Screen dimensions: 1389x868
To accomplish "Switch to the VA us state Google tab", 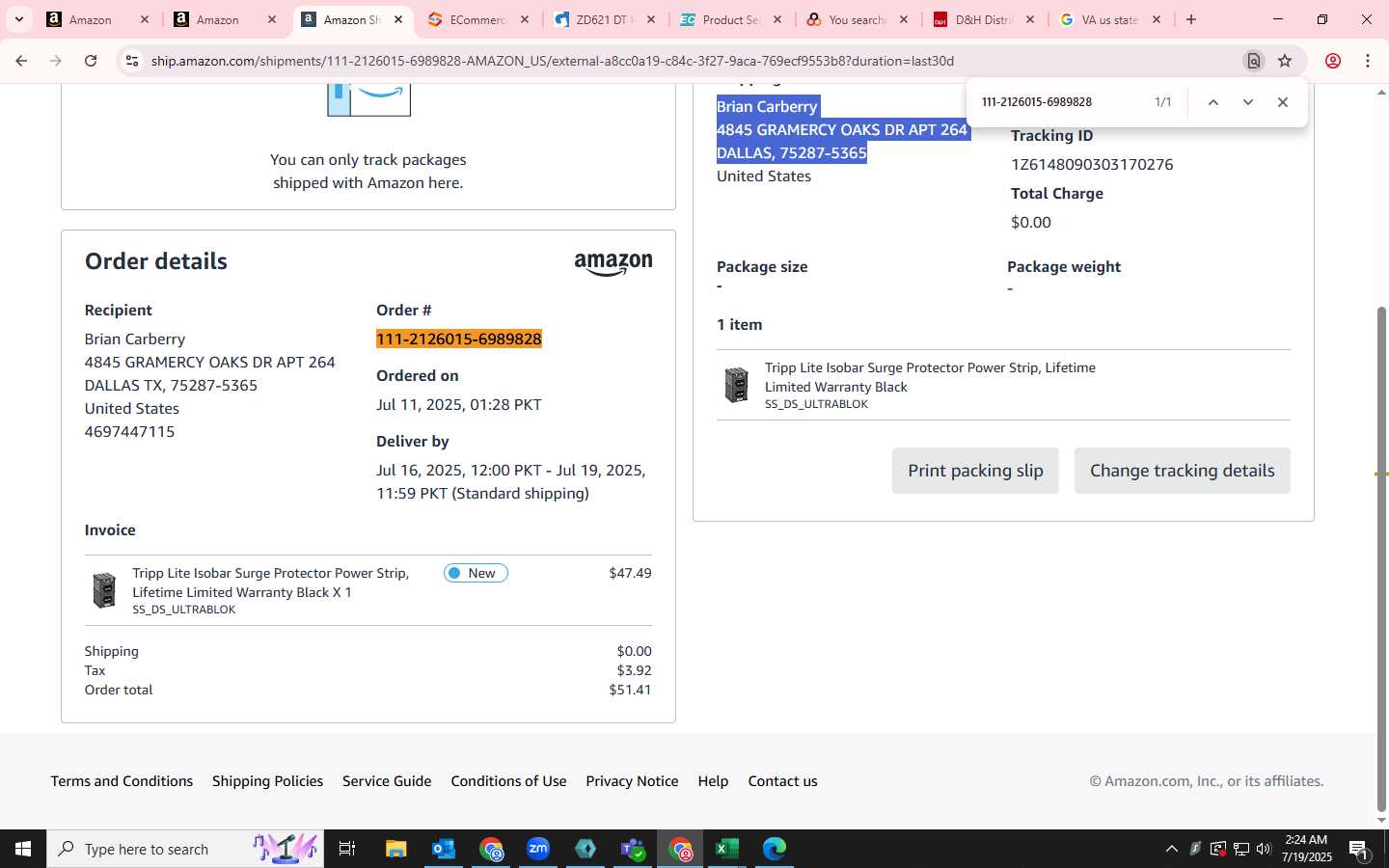I will (x=1111, y=19).
